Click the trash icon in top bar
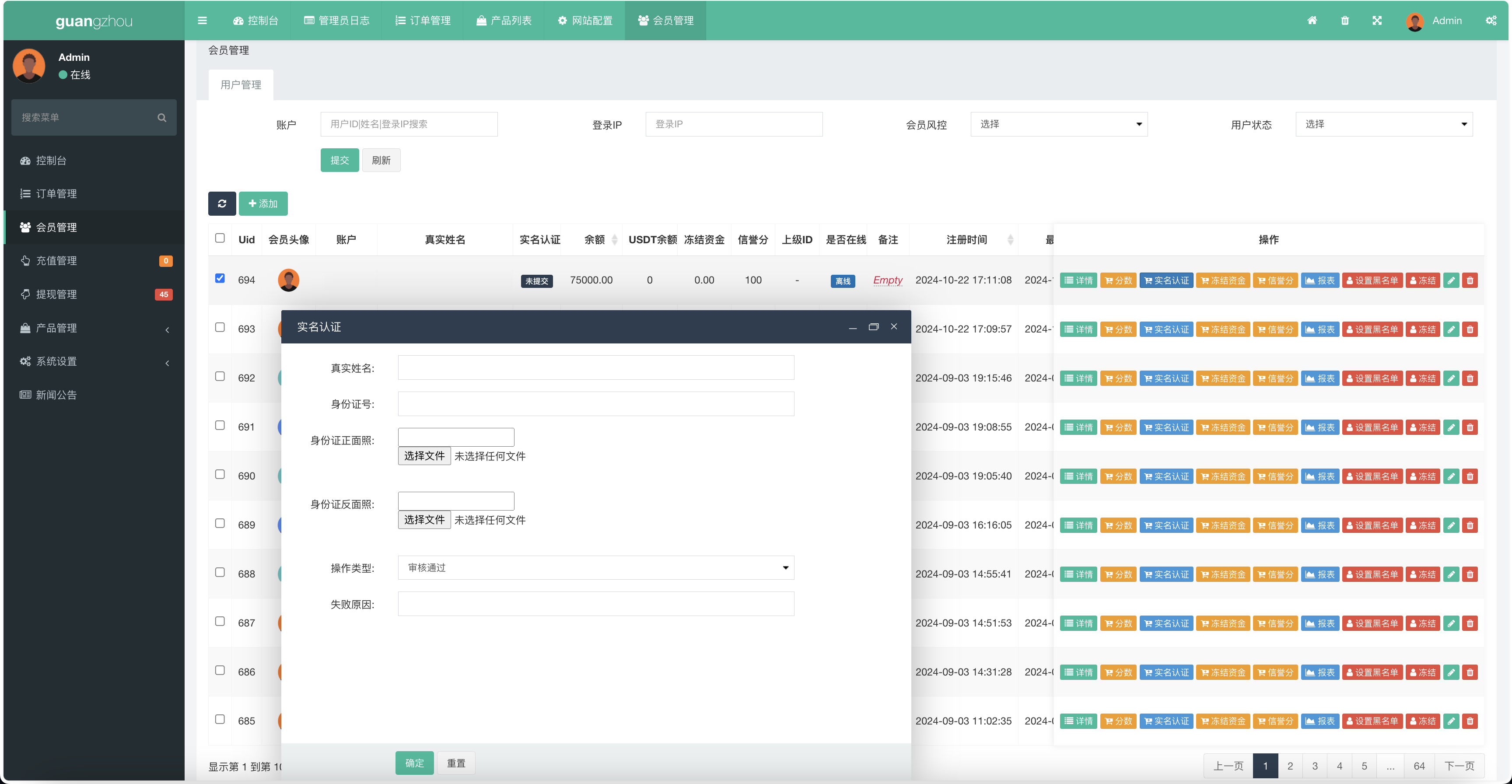The image size is (1512, 784). click(x=1345, y=21)
